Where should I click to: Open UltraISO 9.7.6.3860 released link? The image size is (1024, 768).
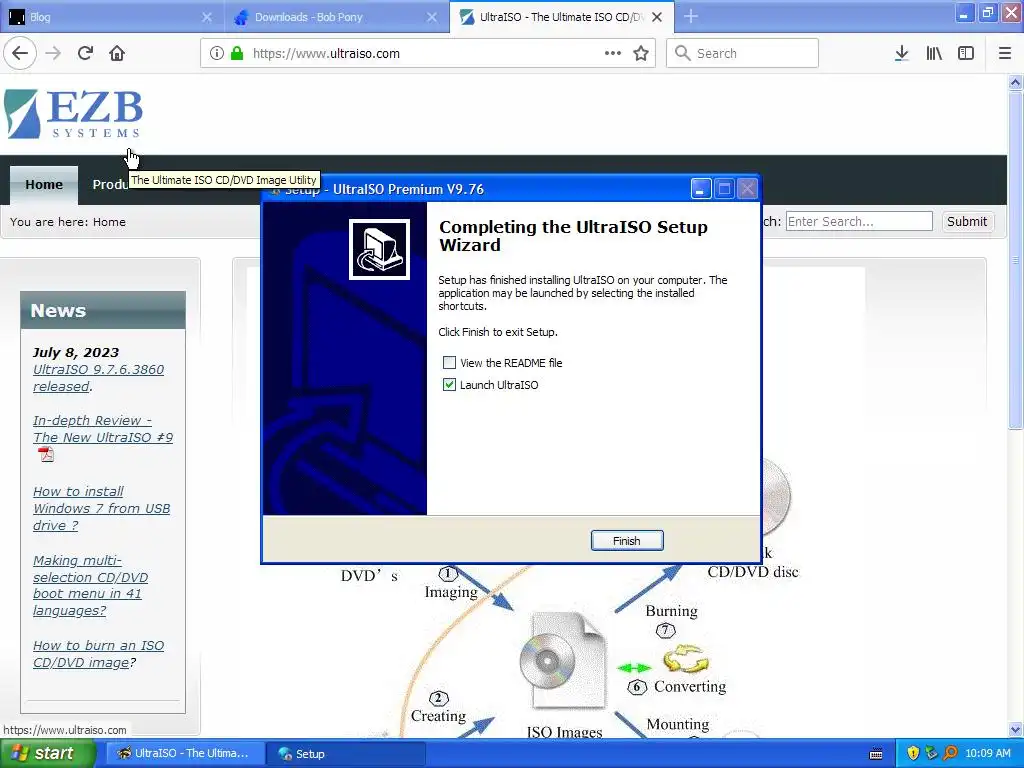coord(99,378)
